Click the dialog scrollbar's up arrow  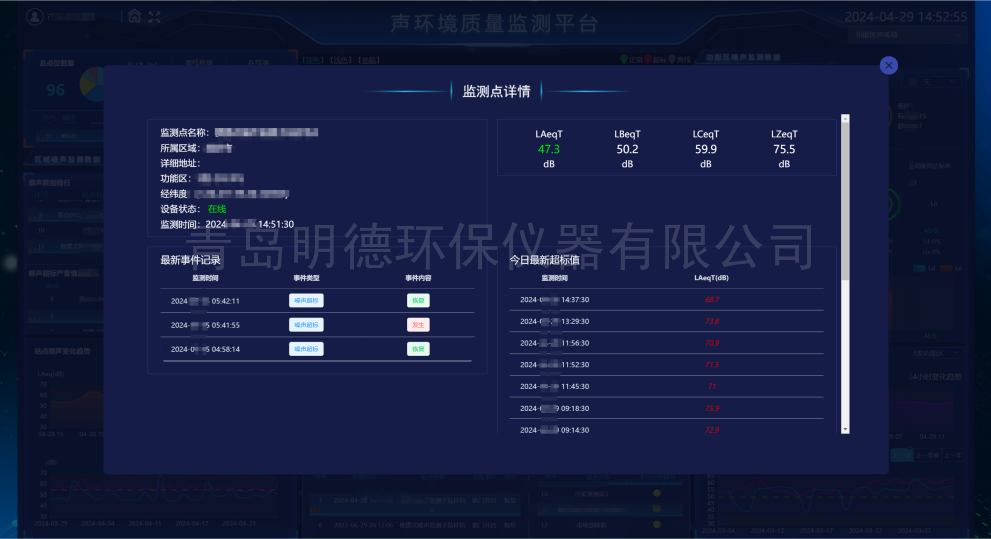(845, 118)
